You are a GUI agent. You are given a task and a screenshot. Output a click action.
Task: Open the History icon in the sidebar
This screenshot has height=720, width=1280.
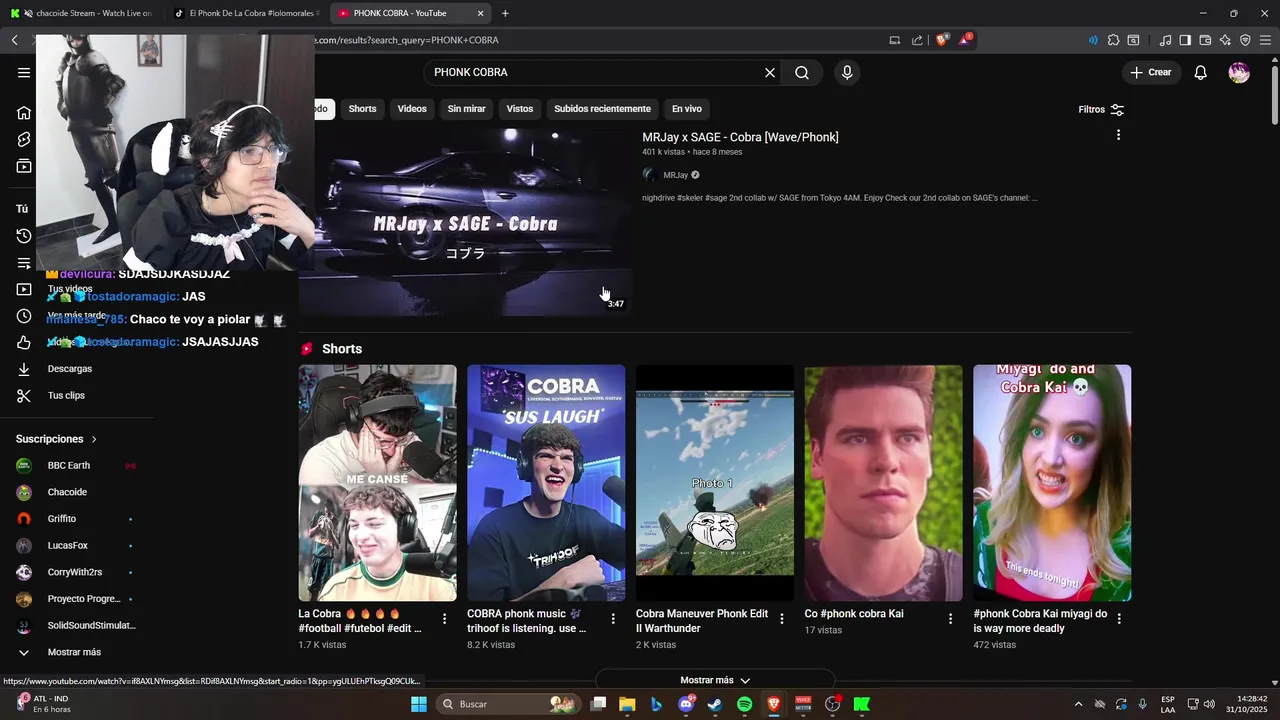(x=24, y=236)
